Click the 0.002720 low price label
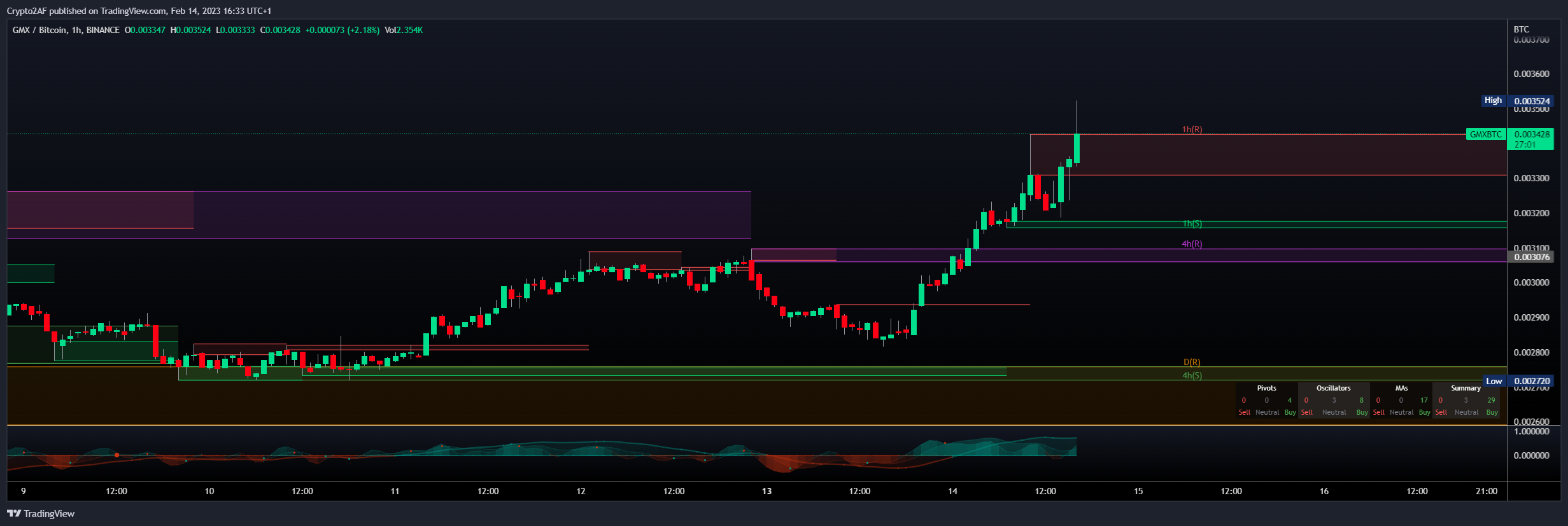This screenshot has width=1568, height=526. tap(1532, 381)
